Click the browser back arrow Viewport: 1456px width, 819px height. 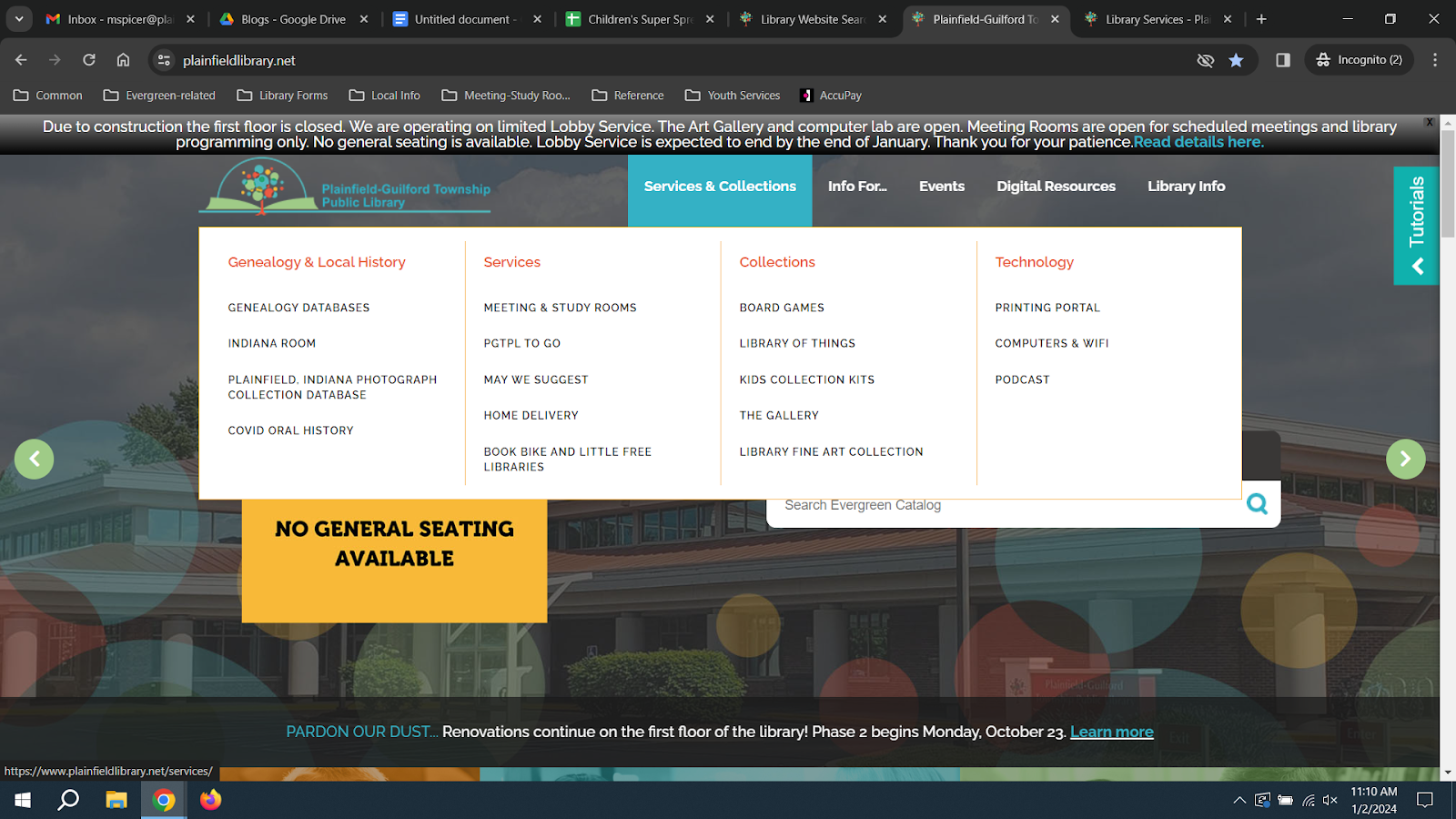(x=21, y=60)
